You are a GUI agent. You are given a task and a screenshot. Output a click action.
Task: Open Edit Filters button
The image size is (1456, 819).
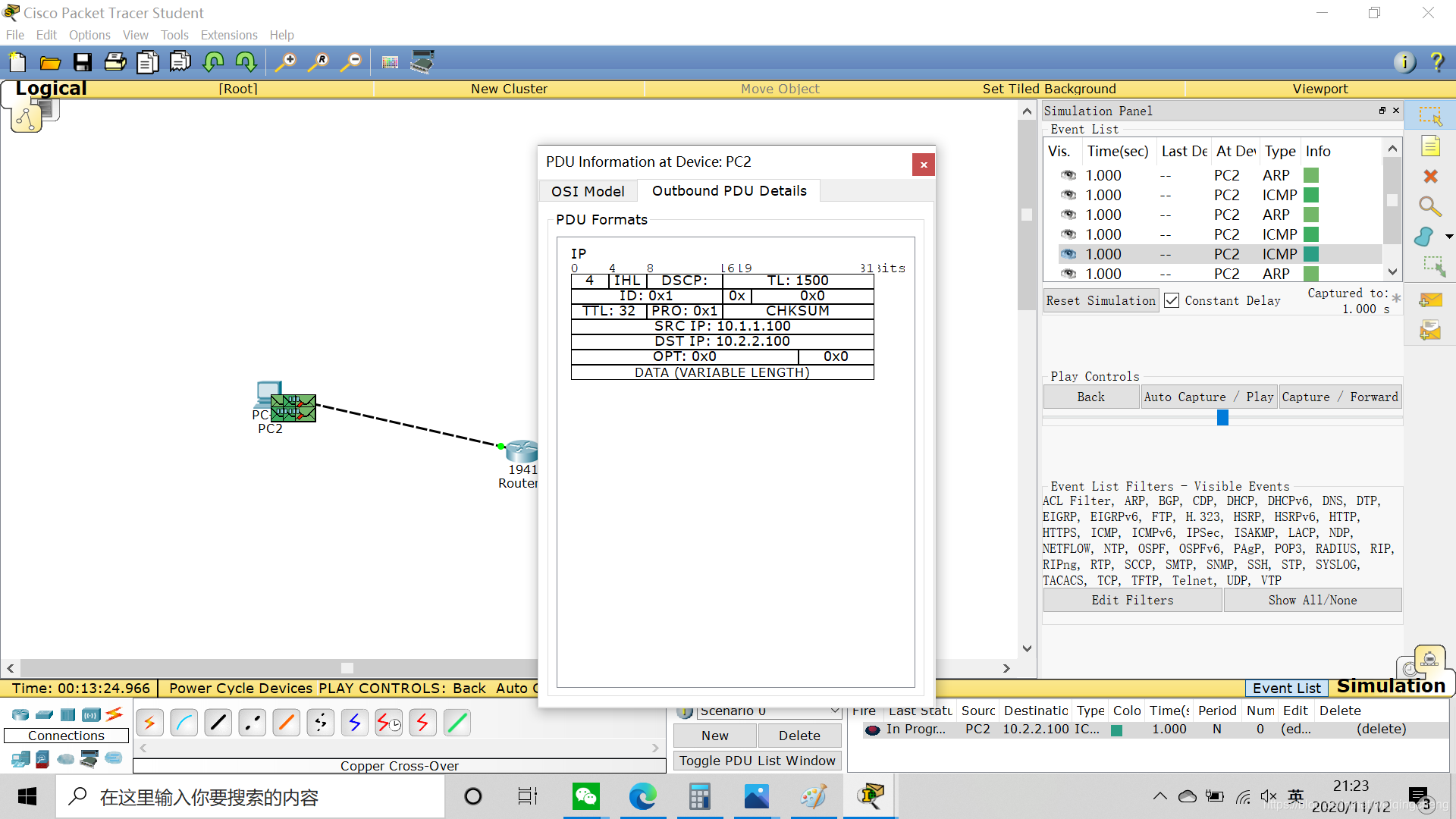click(1132, 600)
